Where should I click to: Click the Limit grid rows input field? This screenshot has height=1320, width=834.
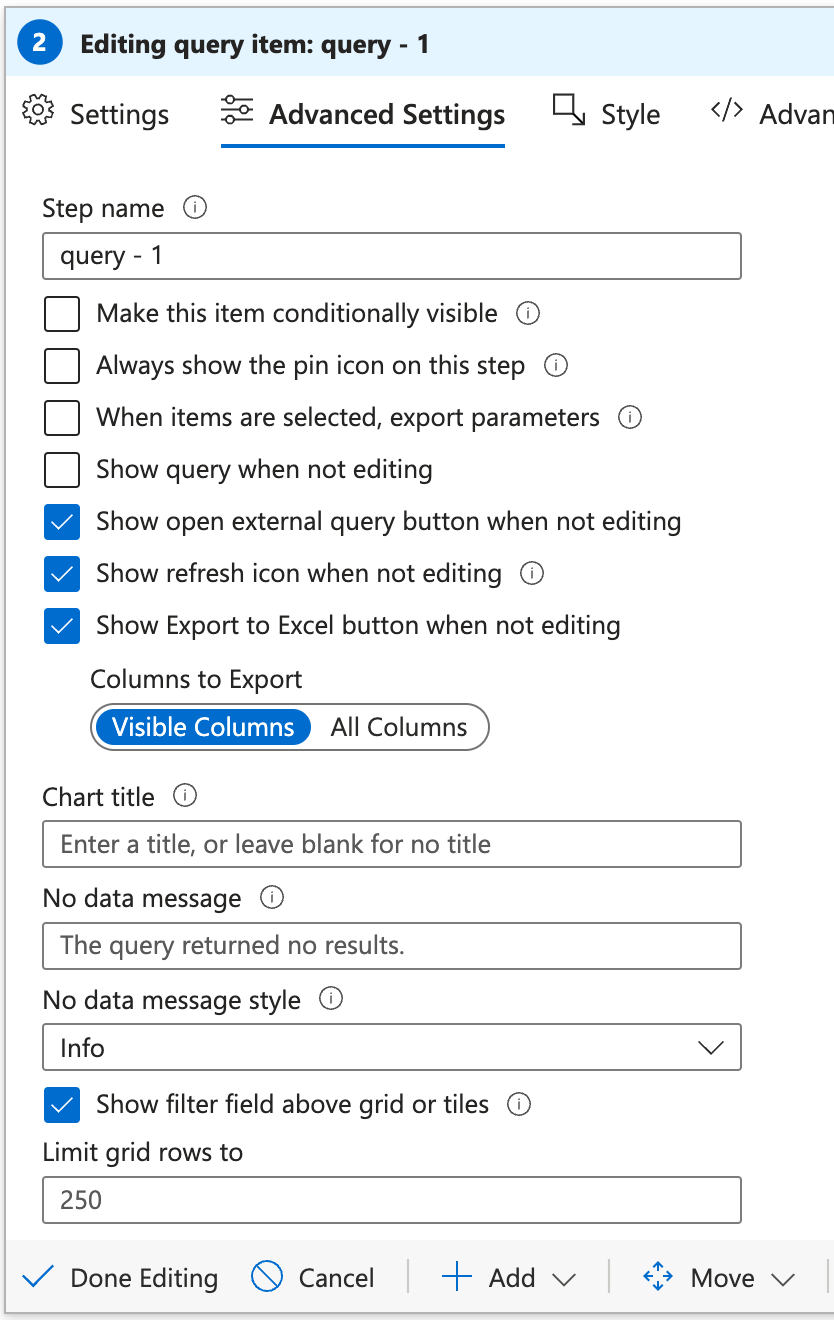(391, 1200)
